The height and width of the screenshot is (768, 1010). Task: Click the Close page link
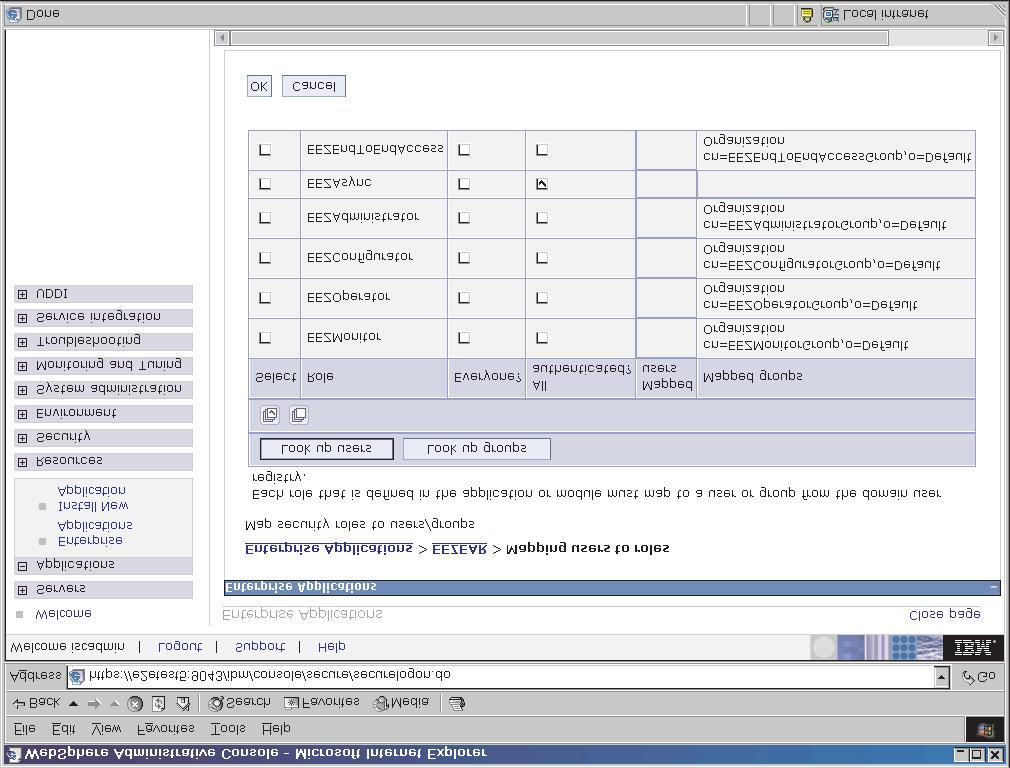pyautogui.click(x=944, y=615)
